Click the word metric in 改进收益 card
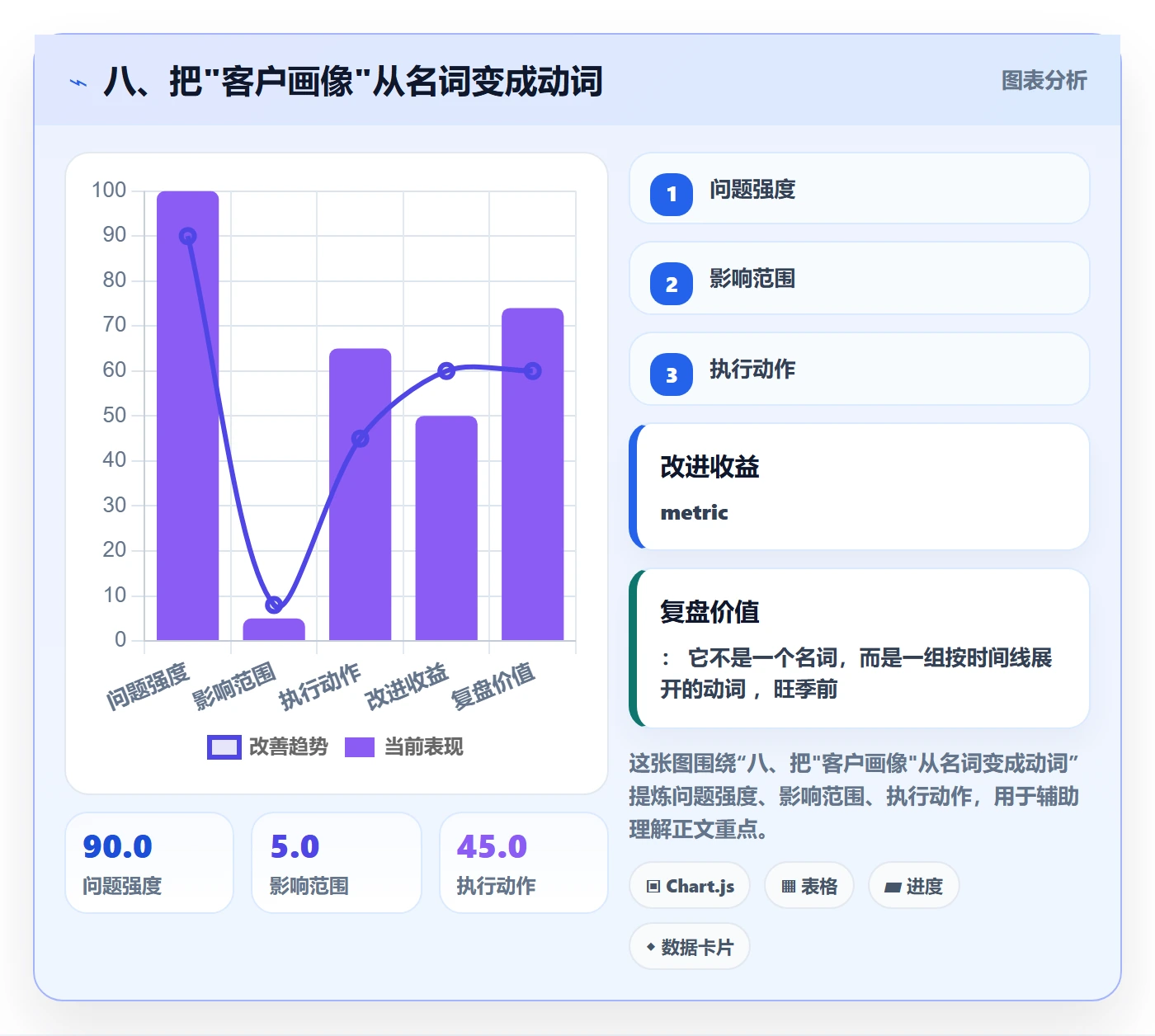The height and width of the screenshot is (1036, 1155). [x=695, y=512]
